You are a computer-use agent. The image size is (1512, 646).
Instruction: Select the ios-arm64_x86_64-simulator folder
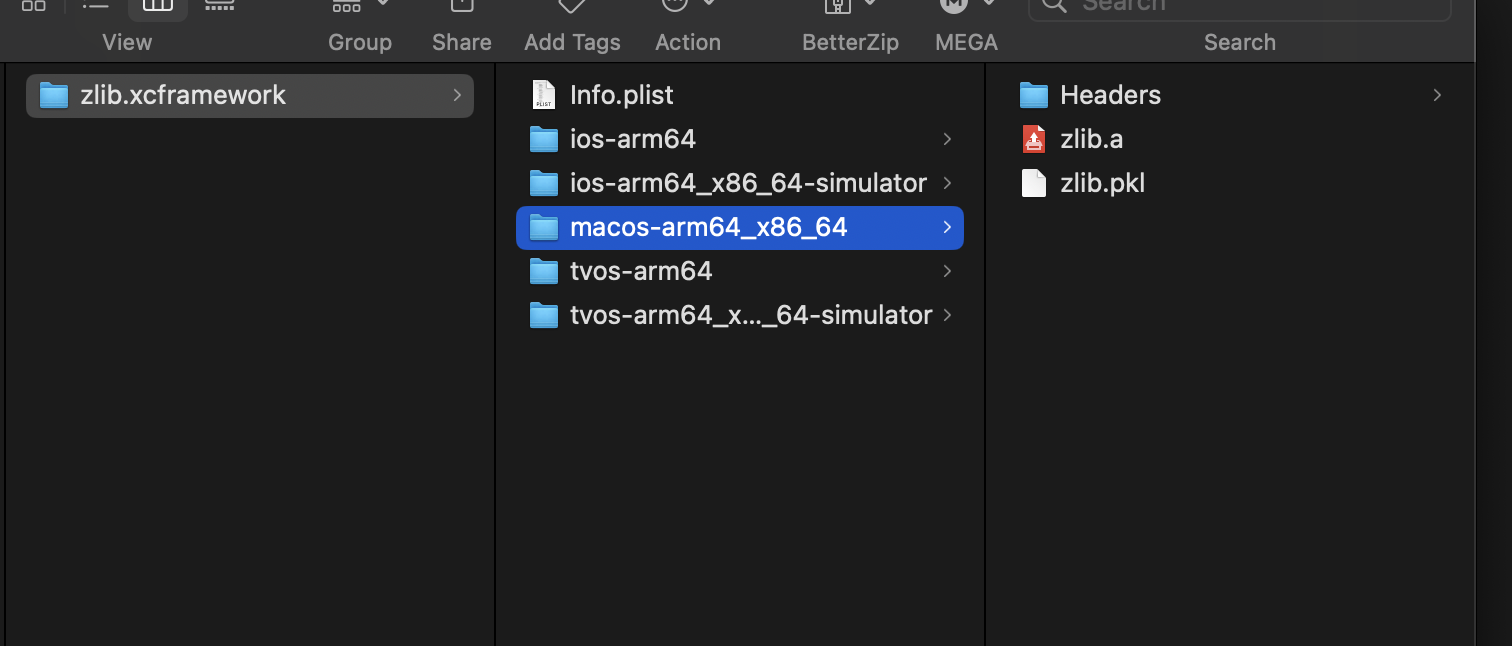[748, 183]
